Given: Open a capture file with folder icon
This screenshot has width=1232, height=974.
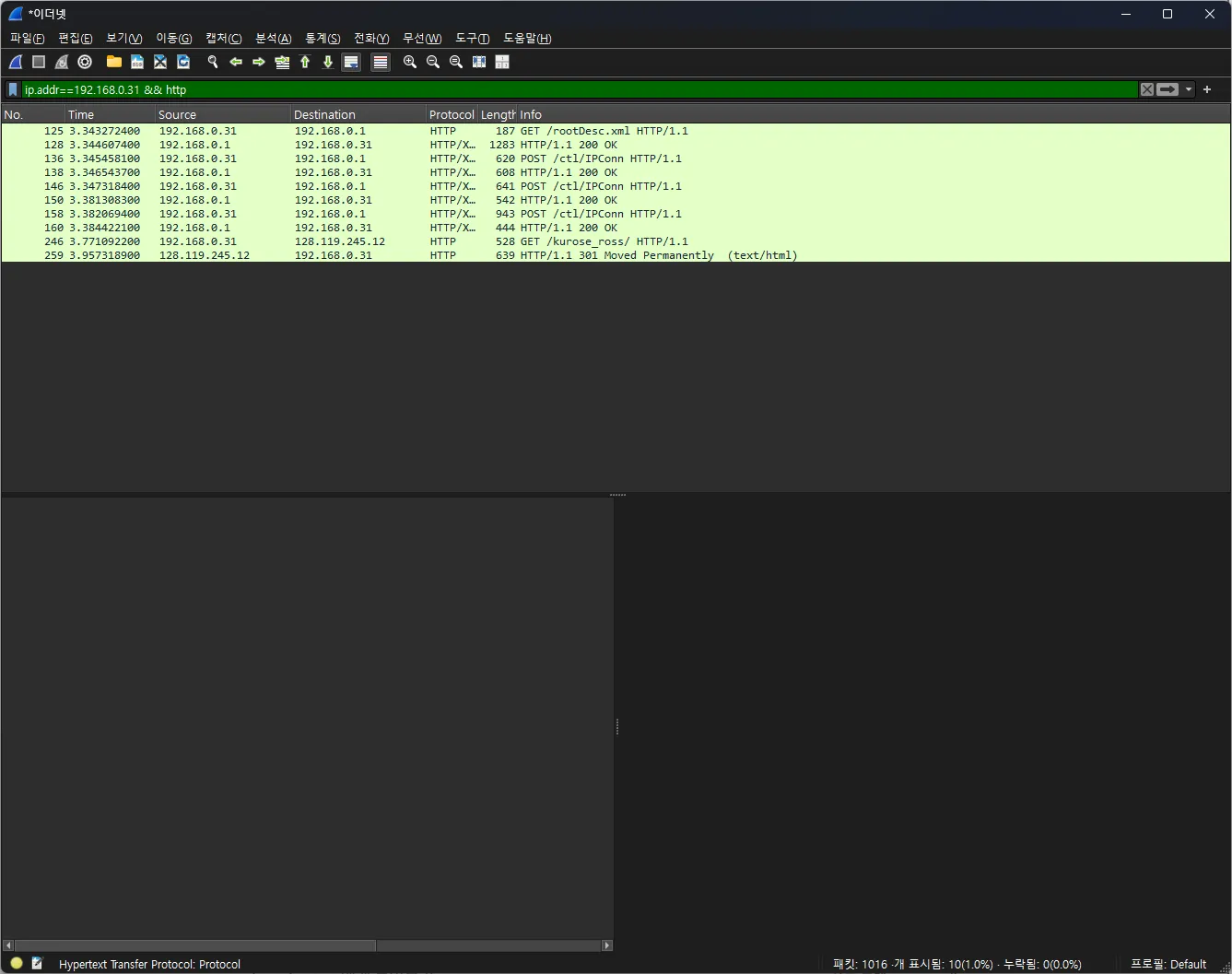Looking at the screenshot, I should [x=114, y=62].
